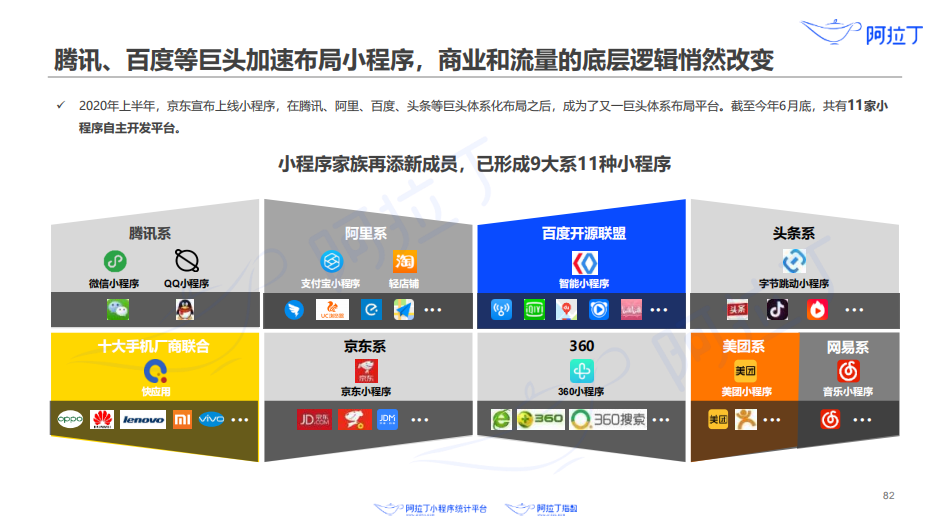The image size is (946, 531).
Task: Open the NetEase 音乐小程序 icon
Action: coord(848,371)
